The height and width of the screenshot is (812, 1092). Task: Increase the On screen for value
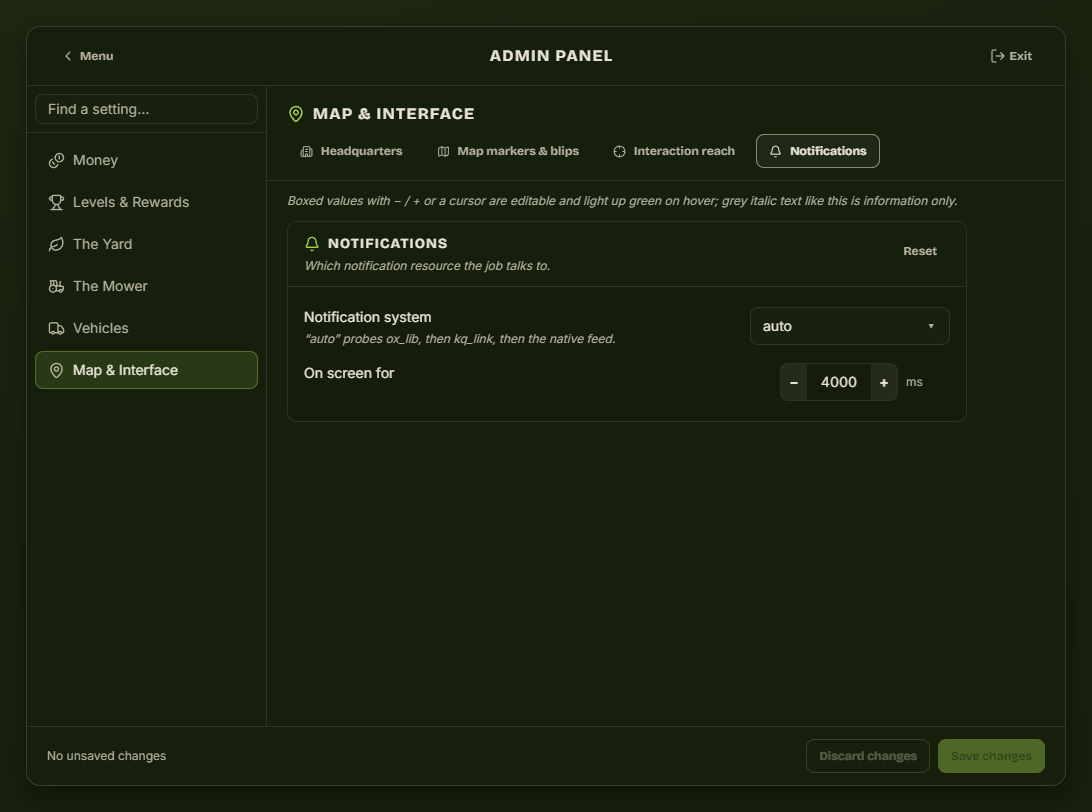(884, 382)
